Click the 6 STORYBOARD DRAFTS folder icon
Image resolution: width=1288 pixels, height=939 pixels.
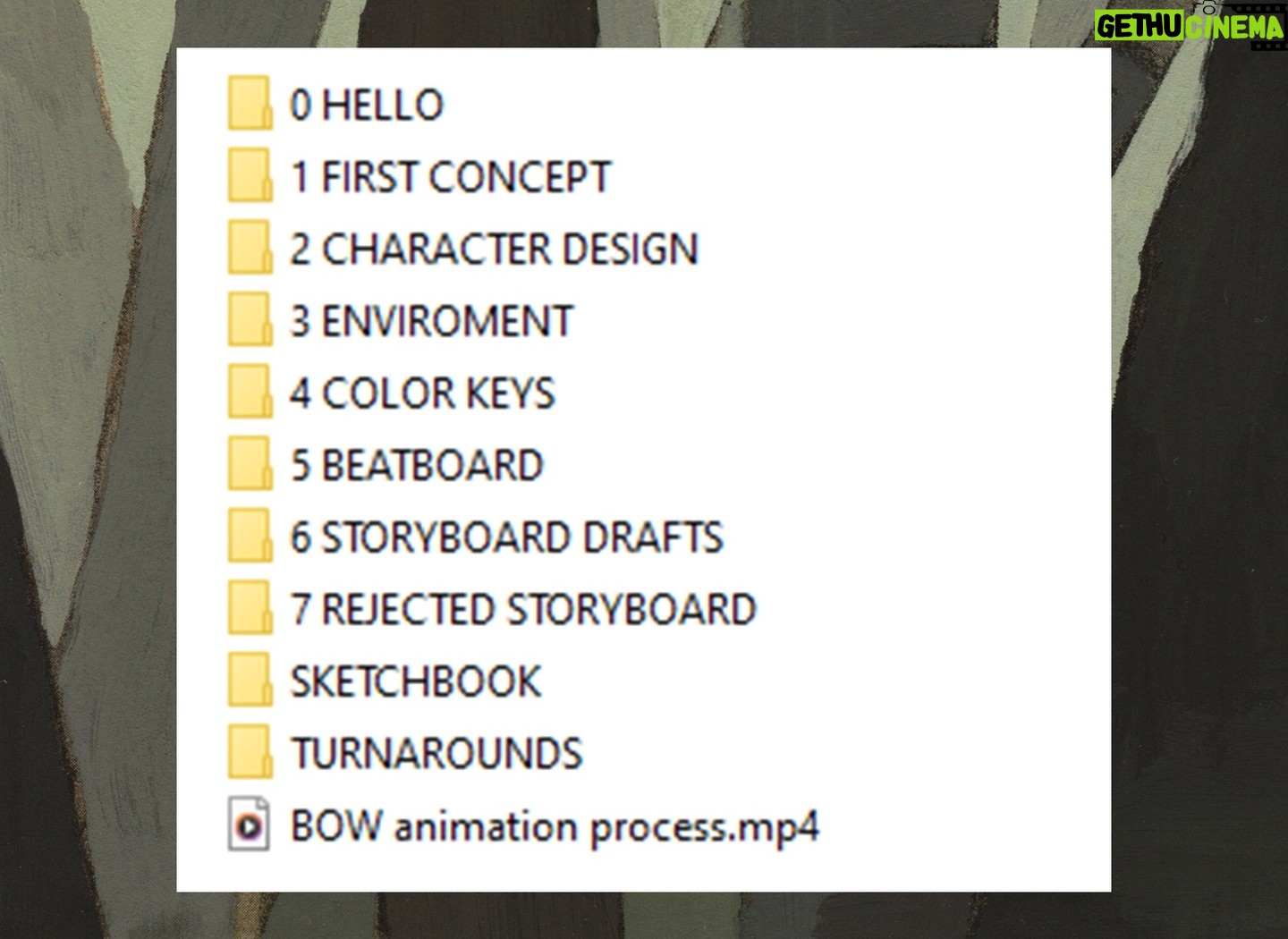[250, 537]
